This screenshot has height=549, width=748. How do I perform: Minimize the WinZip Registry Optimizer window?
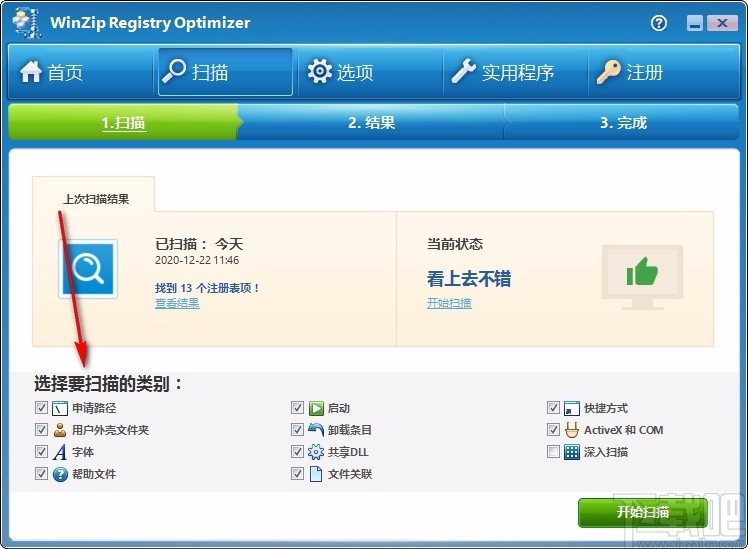695,23
